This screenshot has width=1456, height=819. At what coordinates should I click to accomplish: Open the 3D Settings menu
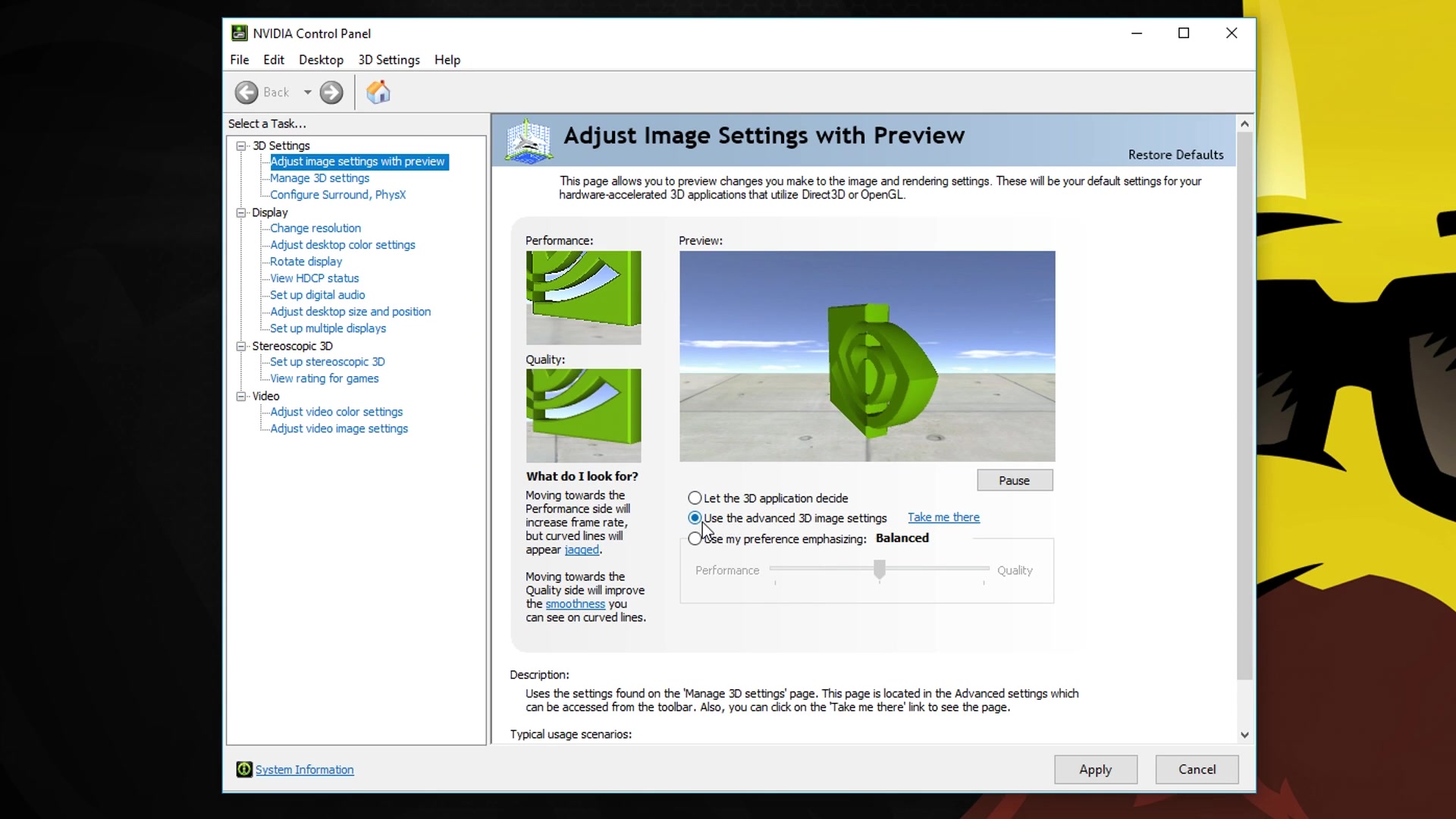point(388,60)
